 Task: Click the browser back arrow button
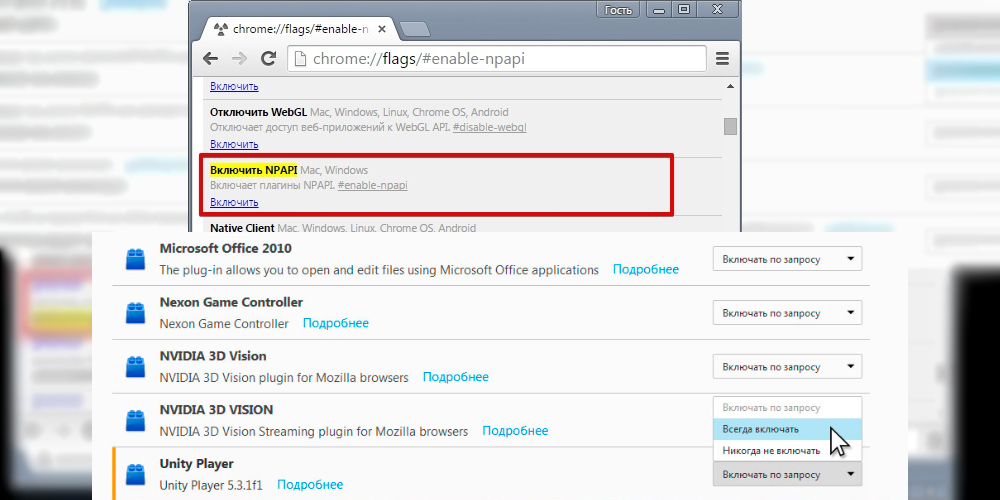tap(211, 59)
